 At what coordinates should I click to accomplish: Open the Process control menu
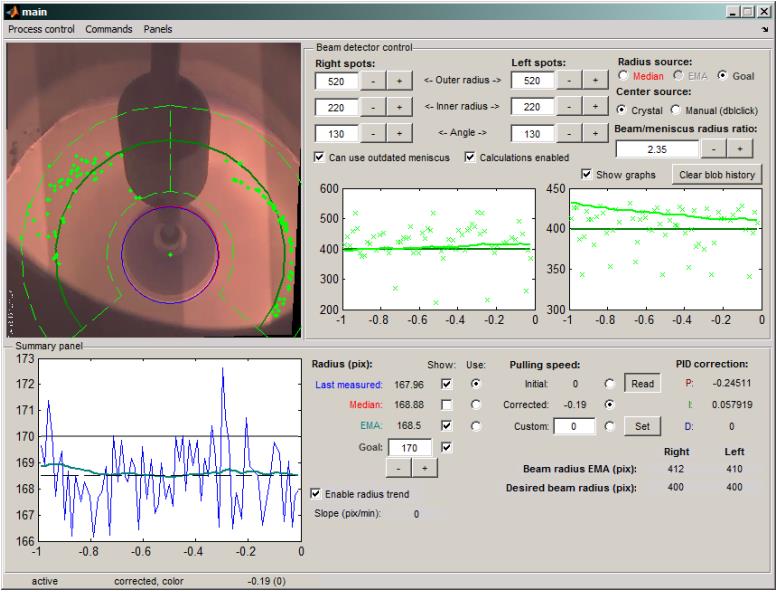[41, 29]
